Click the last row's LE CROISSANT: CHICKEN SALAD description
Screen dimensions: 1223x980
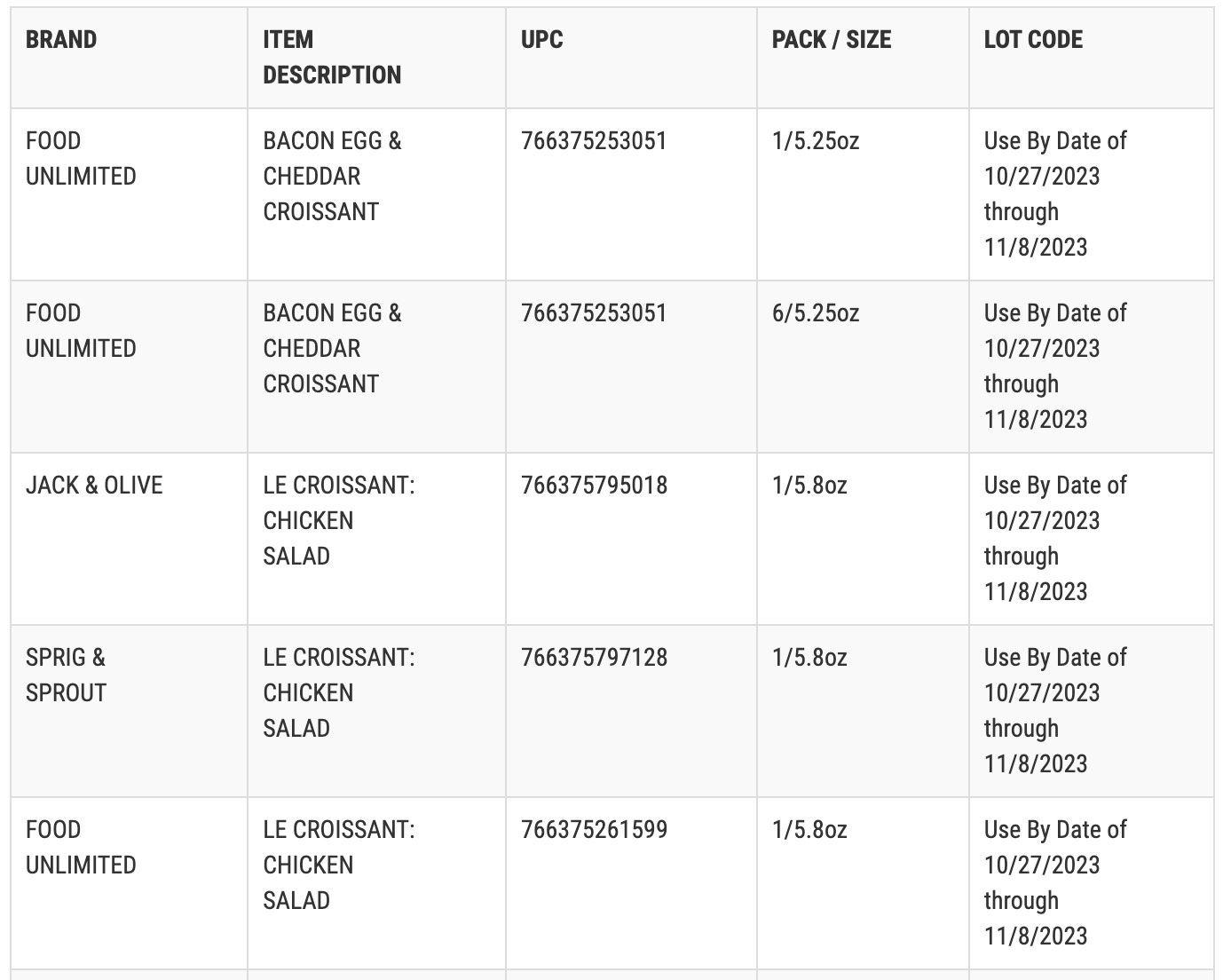coord(376,883)
